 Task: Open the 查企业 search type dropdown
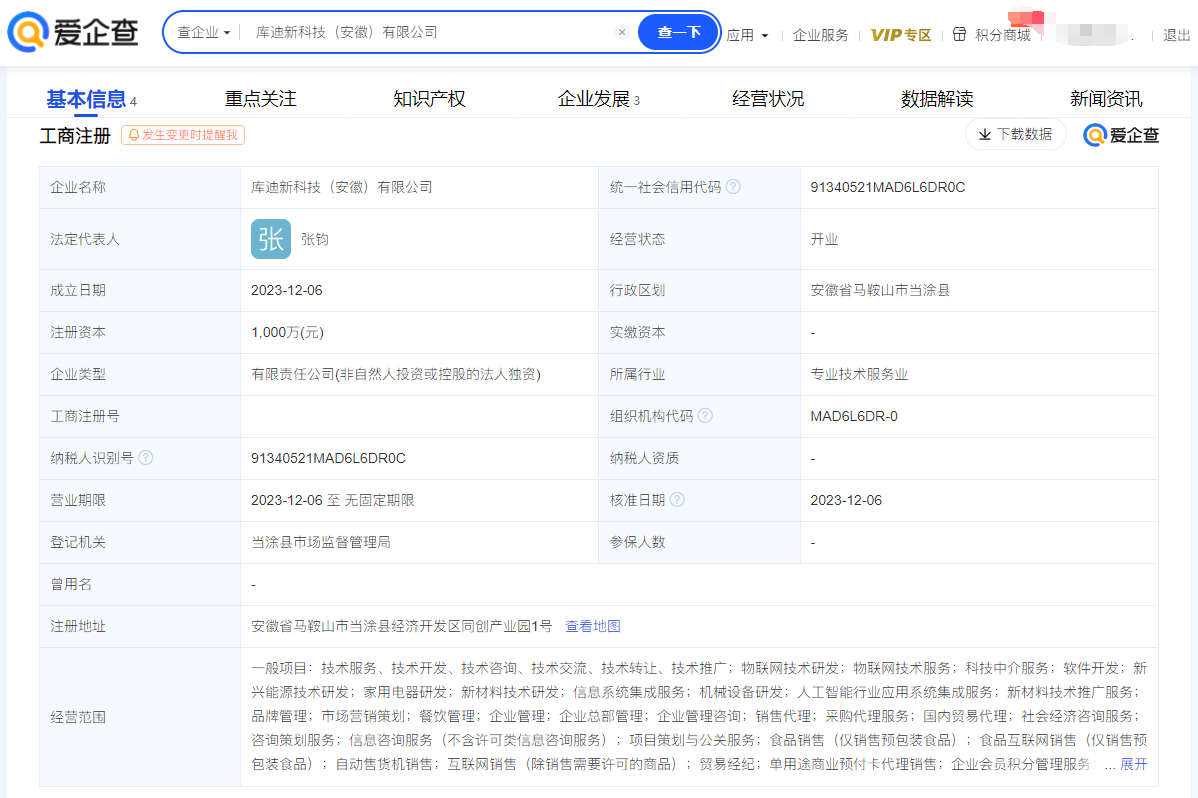pos(203,32)
